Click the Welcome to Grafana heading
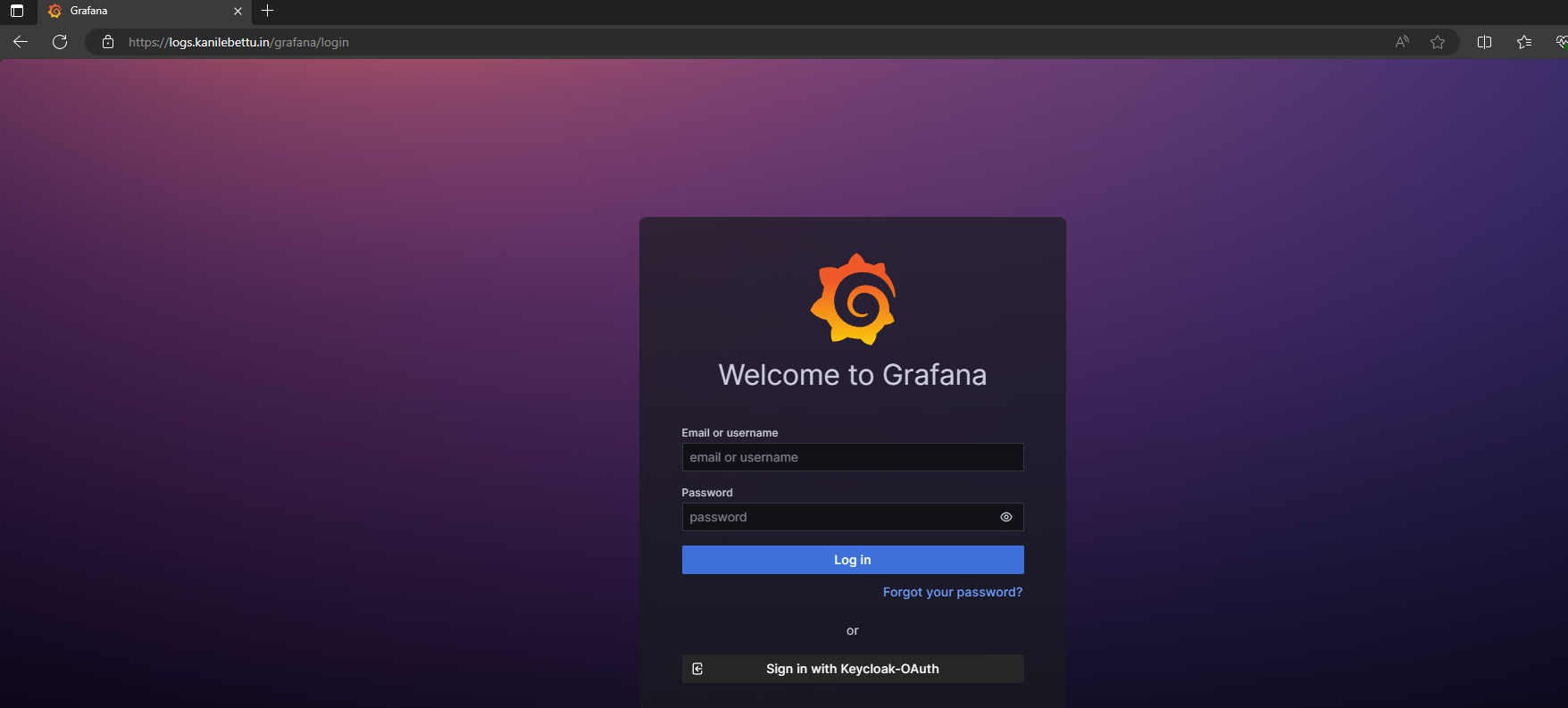Screen dimensions: 1568x708 pos(853,375)
